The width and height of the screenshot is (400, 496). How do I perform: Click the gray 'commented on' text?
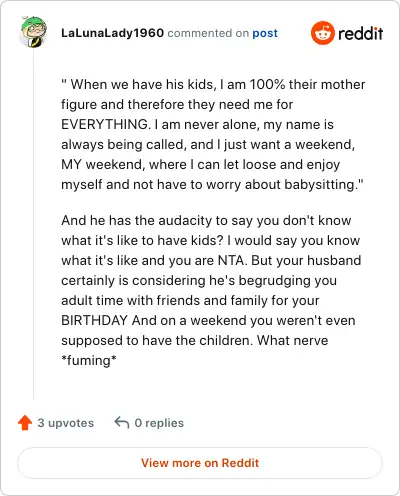click(208, 33)
